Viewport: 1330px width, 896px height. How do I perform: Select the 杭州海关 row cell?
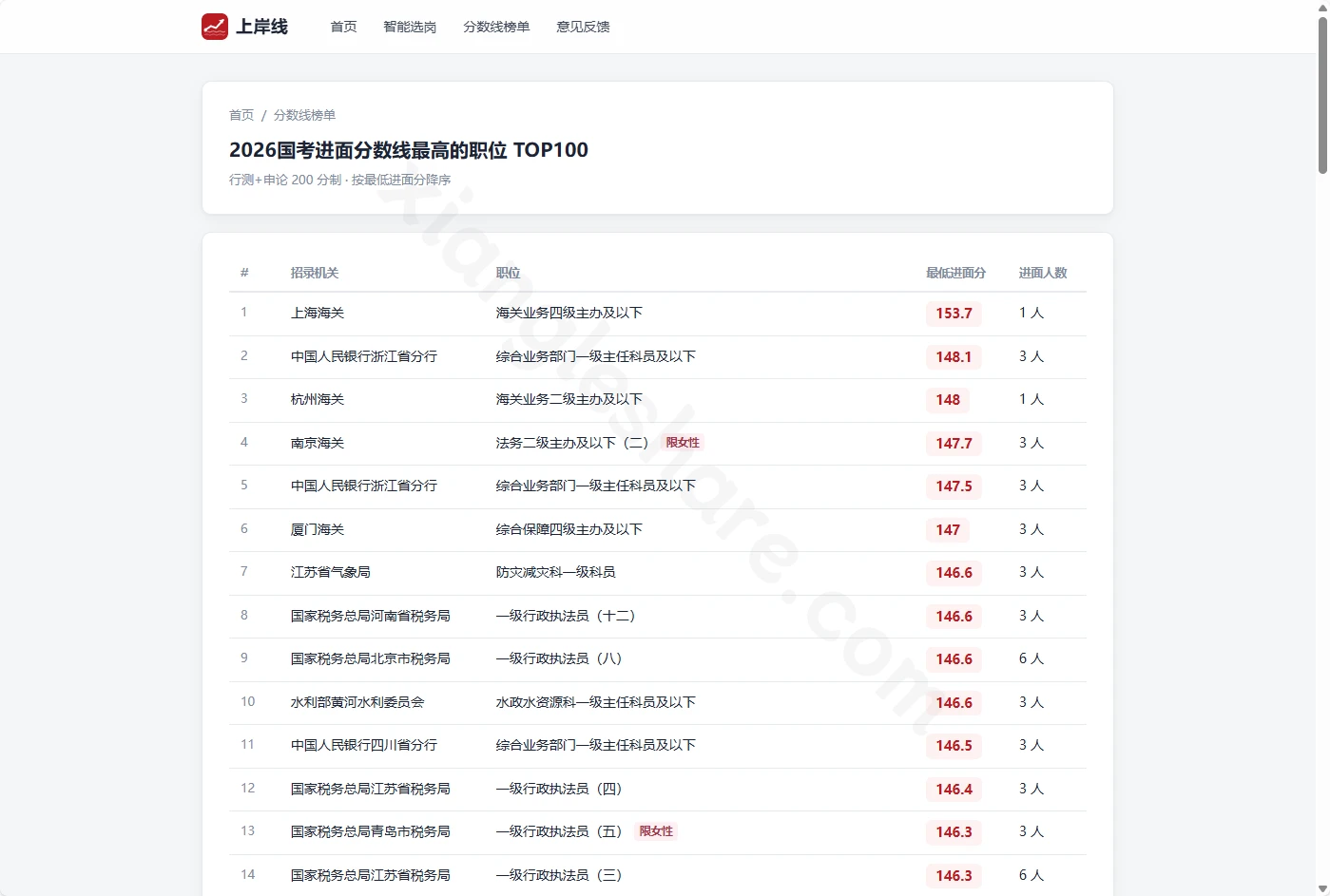[318, 399]
